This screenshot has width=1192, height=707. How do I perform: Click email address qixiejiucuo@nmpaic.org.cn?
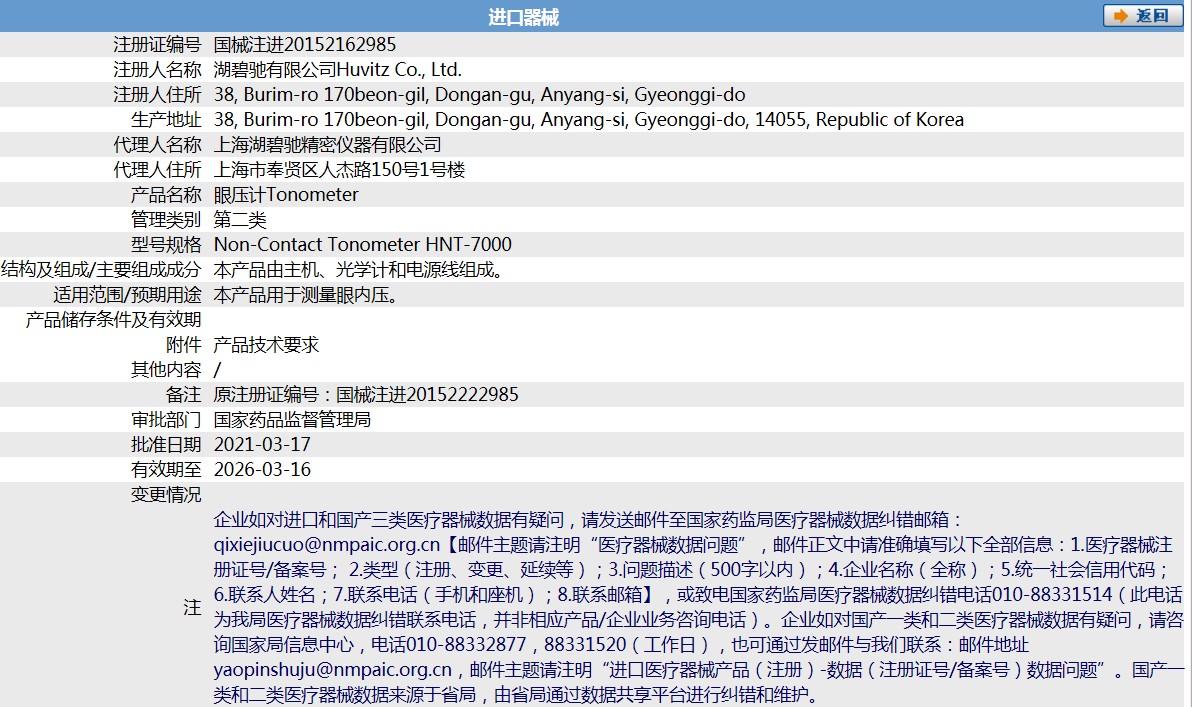click(x=327, y=545)
